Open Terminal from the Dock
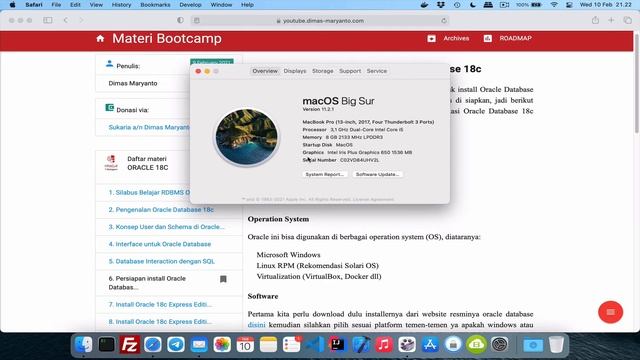The width and height of the screenshot is (640, 360). pos(107,345)
